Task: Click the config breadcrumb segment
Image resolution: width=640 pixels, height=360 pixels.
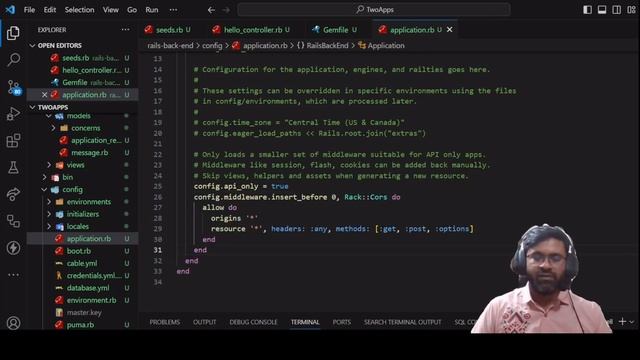Action: pyautogui.click(x=212, y=45)
